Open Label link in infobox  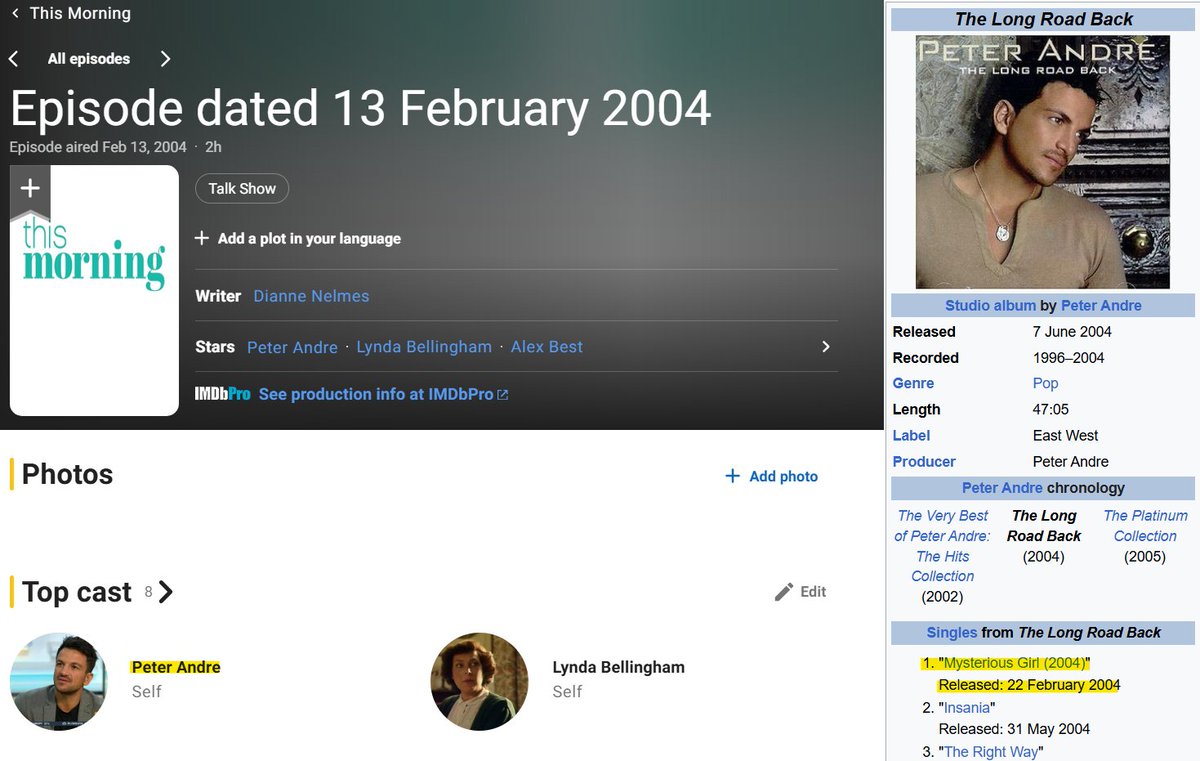click(911, 435)
